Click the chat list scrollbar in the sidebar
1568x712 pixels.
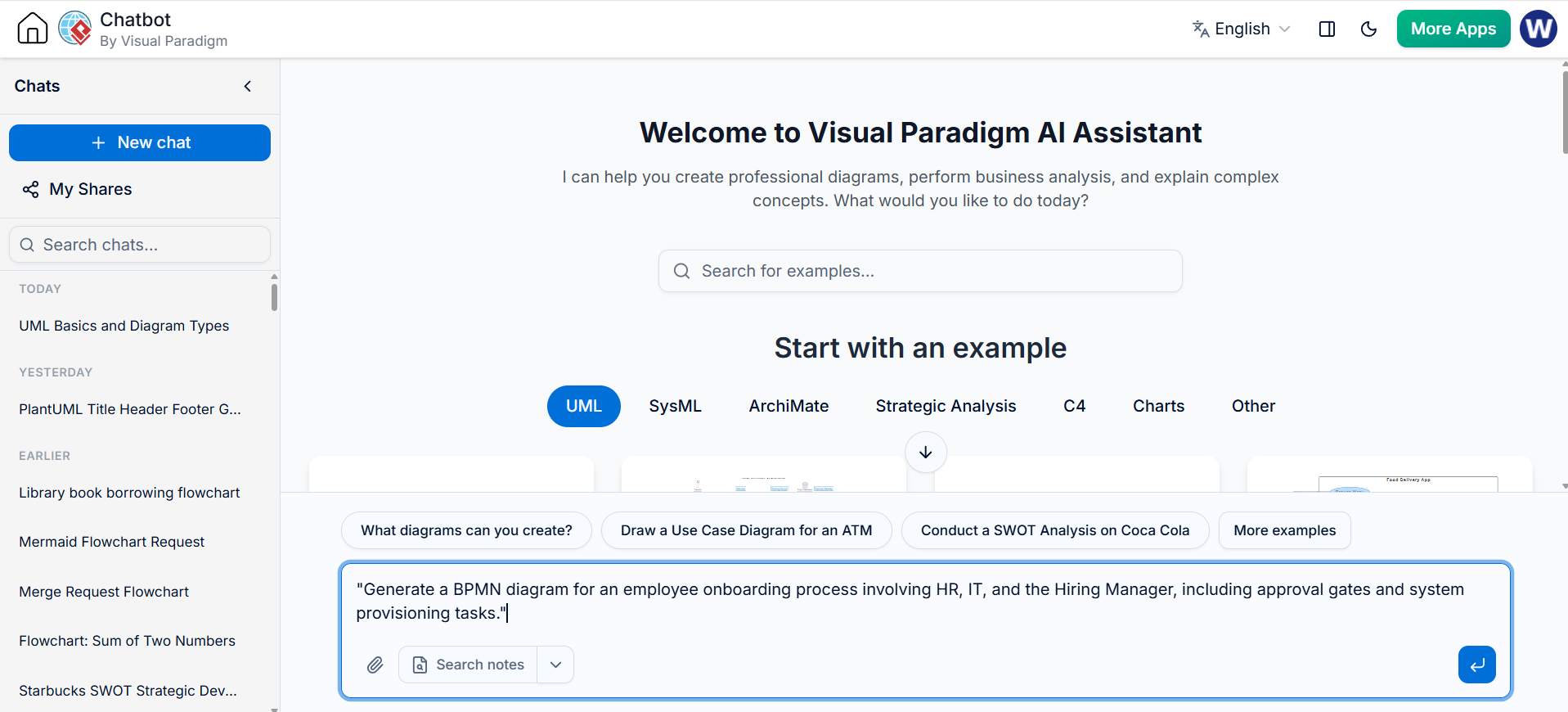click(274, 296)
